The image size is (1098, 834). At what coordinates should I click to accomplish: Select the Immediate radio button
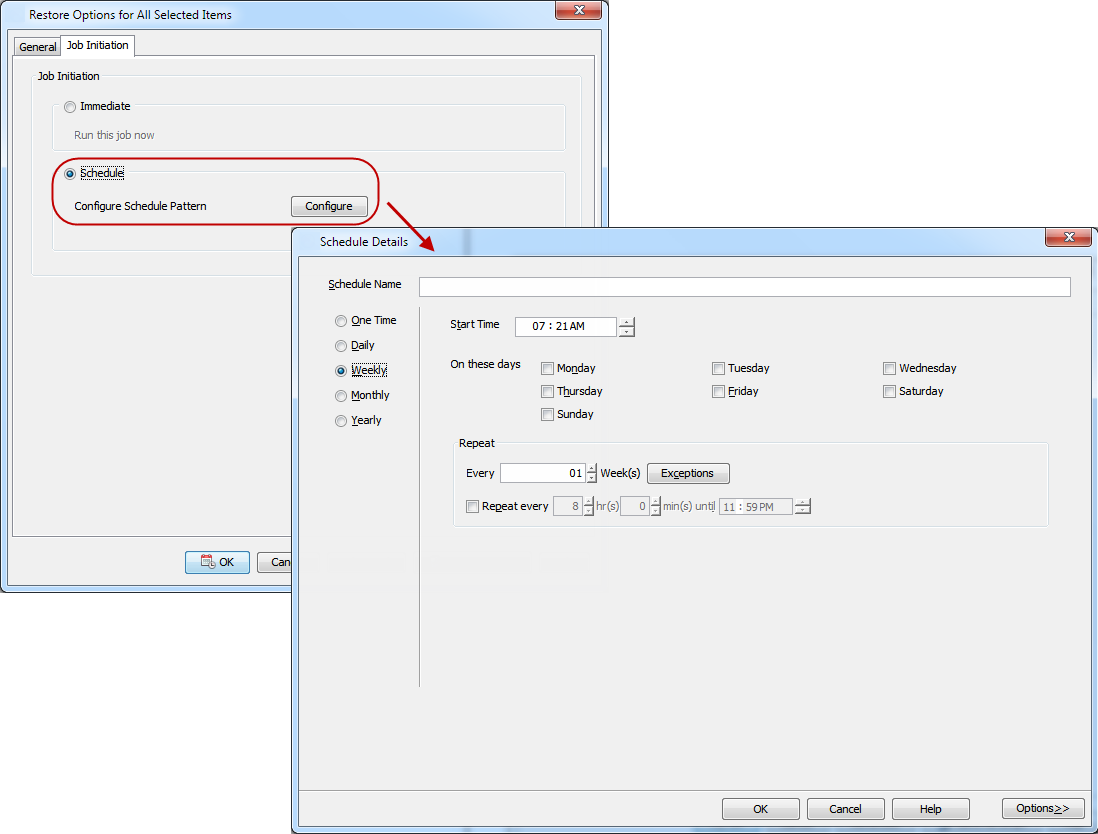(x=69, y=106)
